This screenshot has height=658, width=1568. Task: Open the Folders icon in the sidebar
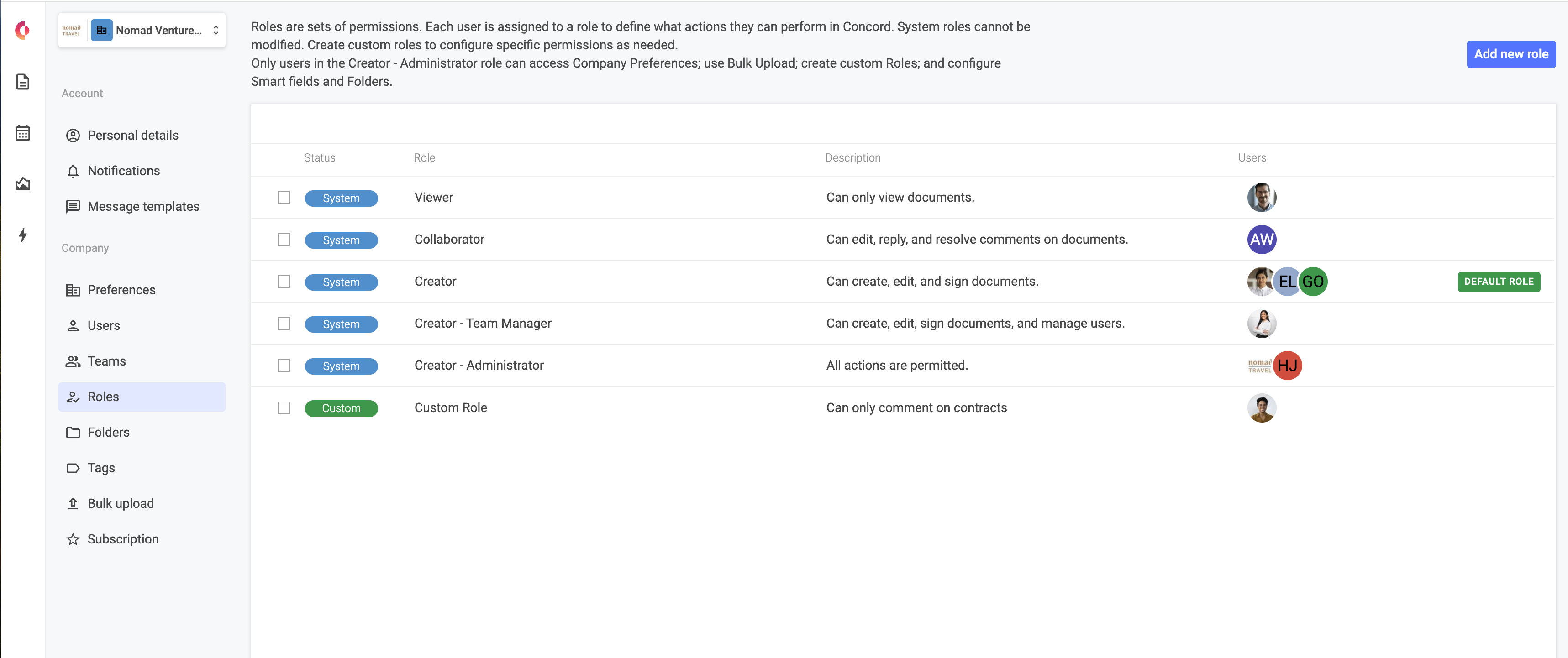point(73,432)
